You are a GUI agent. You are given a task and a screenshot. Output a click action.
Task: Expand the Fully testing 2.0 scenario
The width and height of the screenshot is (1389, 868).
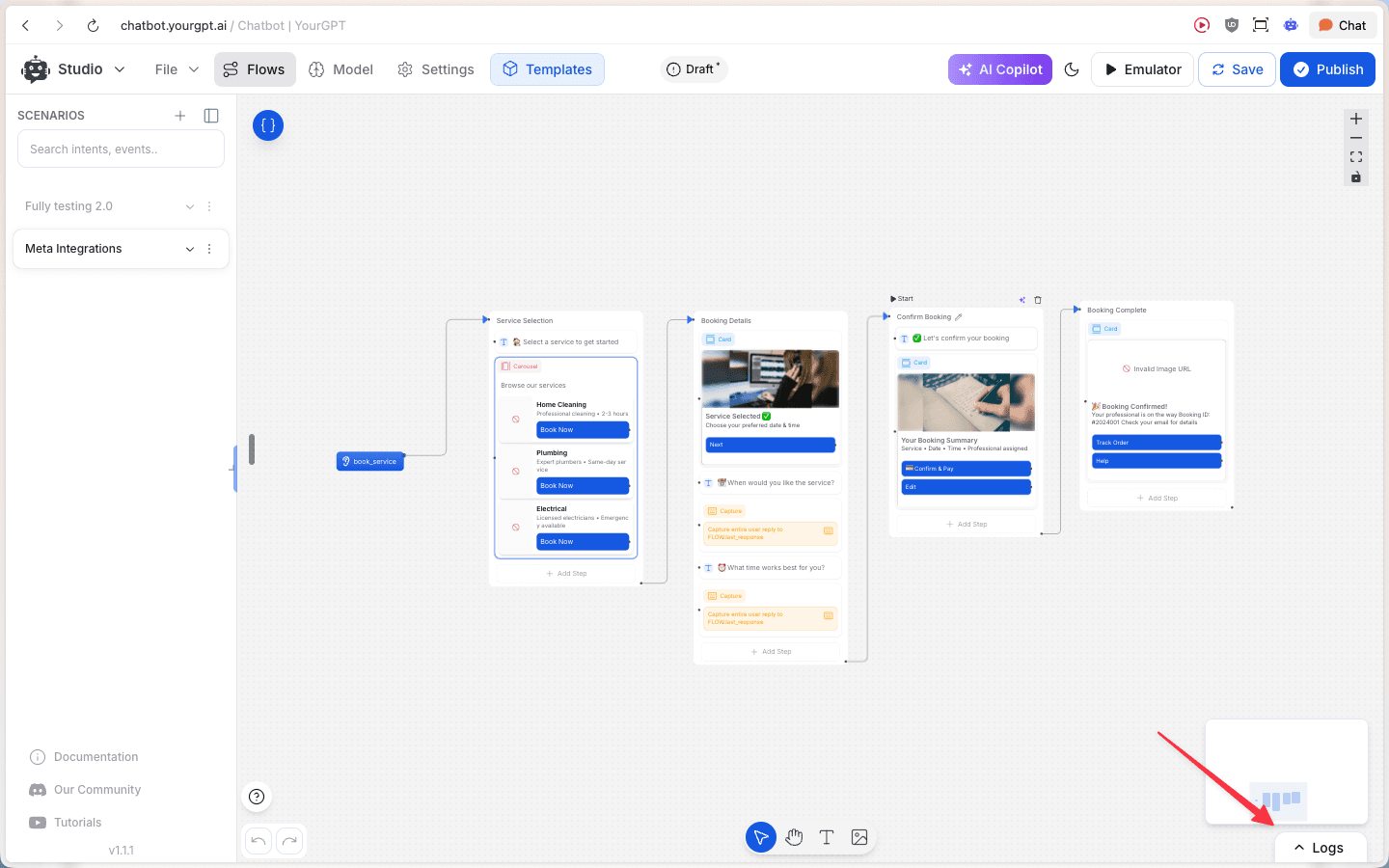click(x=189, y=206)
